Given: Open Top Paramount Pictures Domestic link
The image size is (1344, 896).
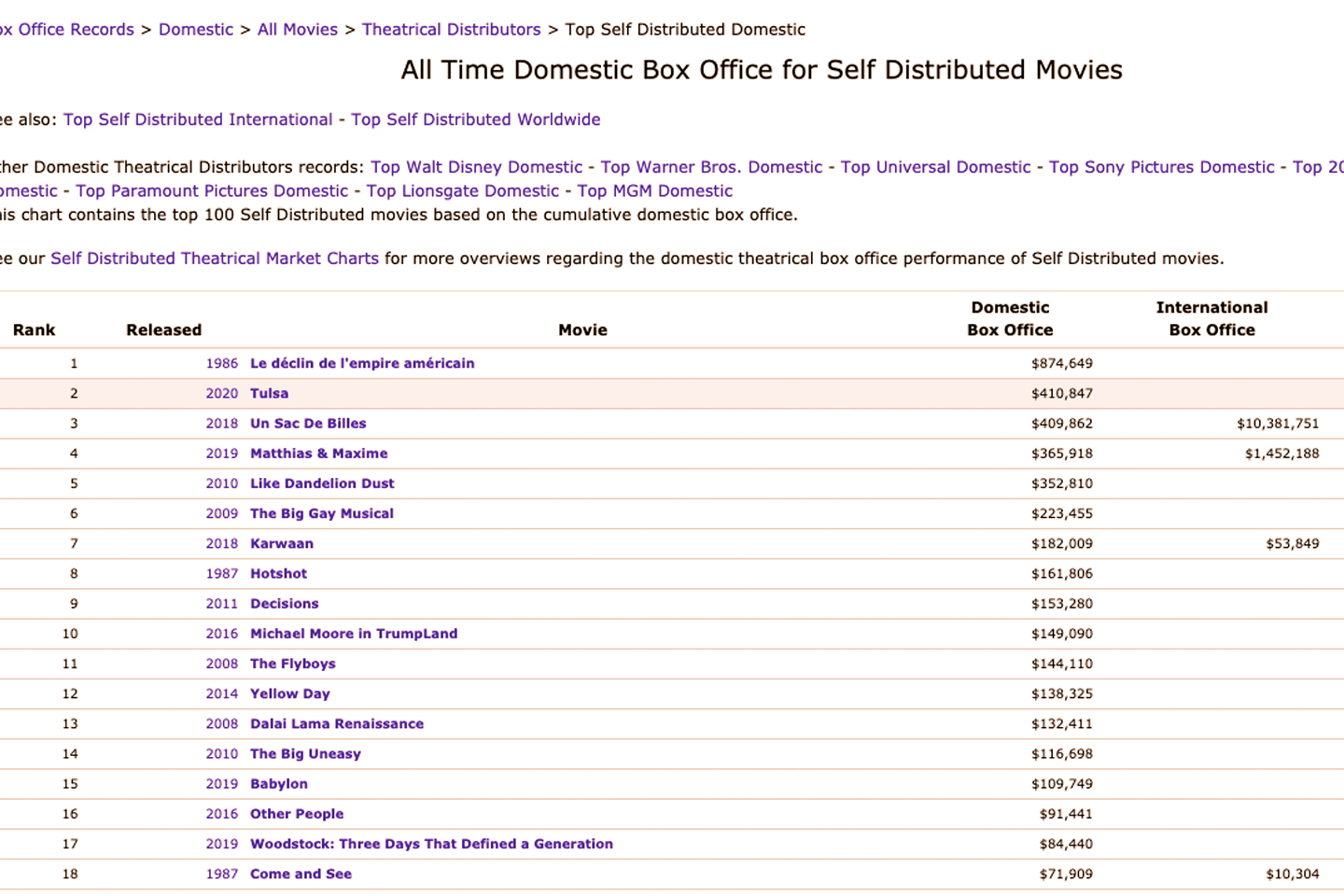Looking at the screenshot, I should [x=212, y=190].
